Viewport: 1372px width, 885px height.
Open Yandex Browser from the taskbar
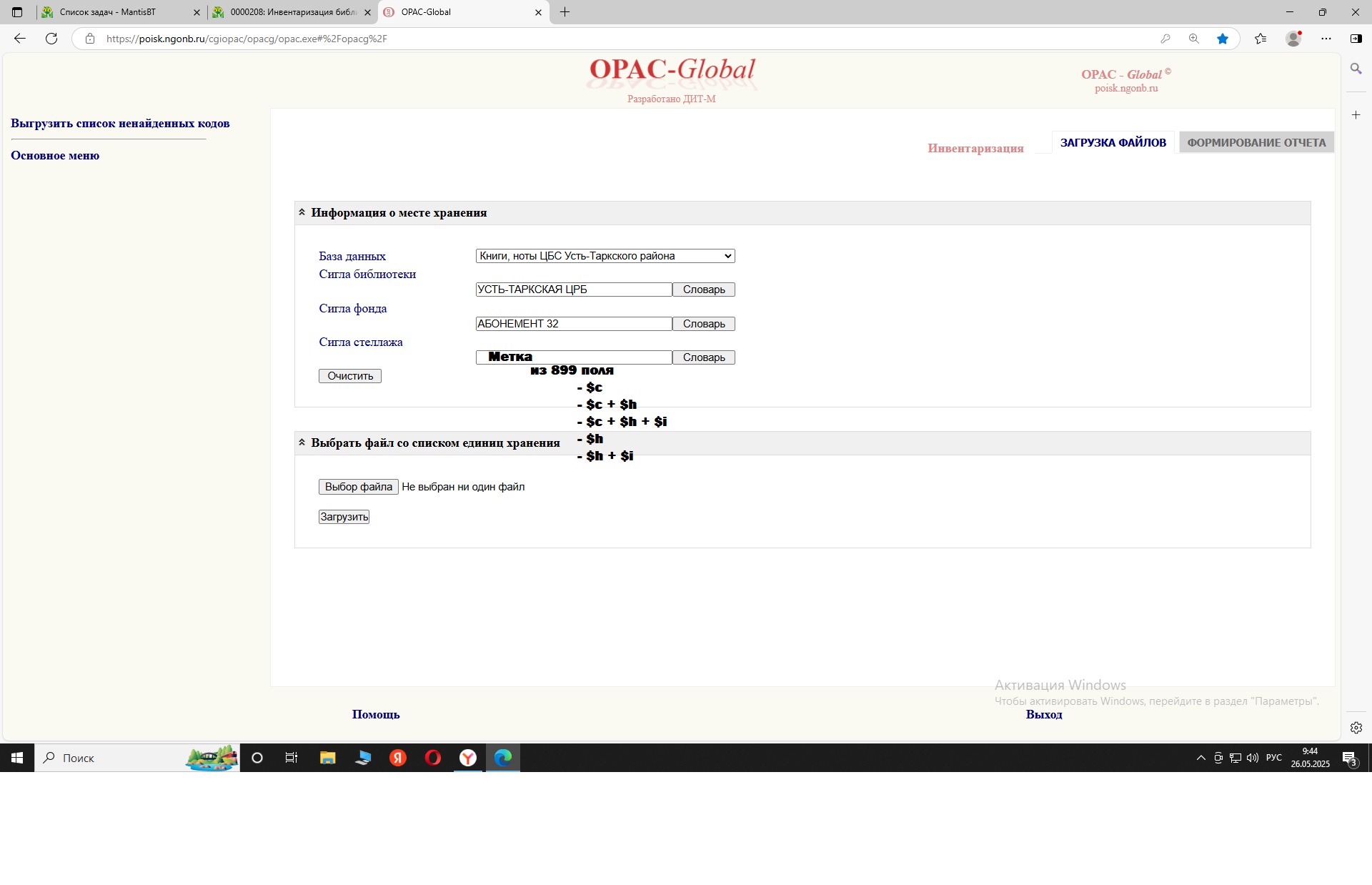(468, 758)
